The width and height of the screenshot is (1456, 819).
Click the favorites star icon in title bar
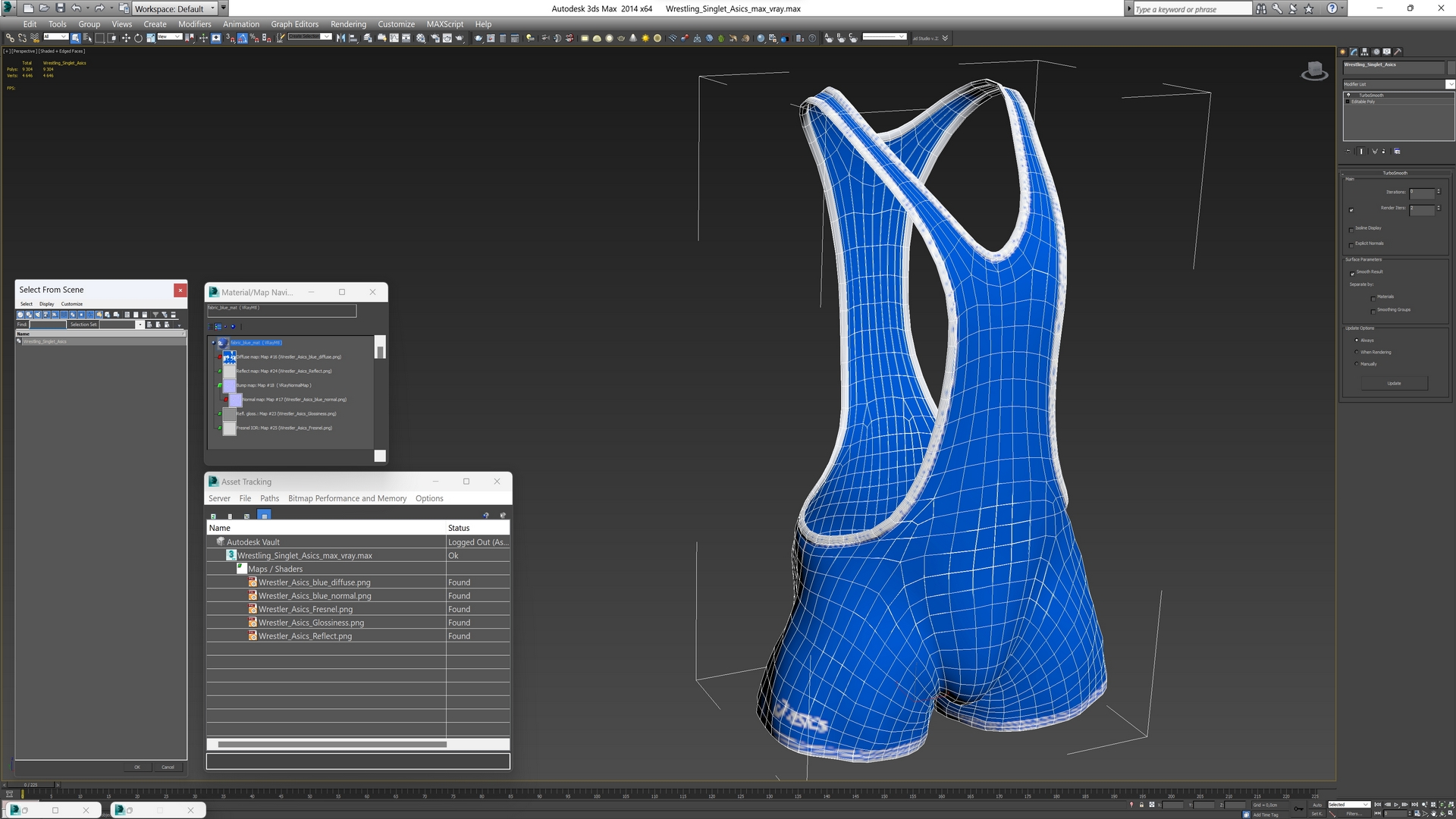tap(1310, 8)
